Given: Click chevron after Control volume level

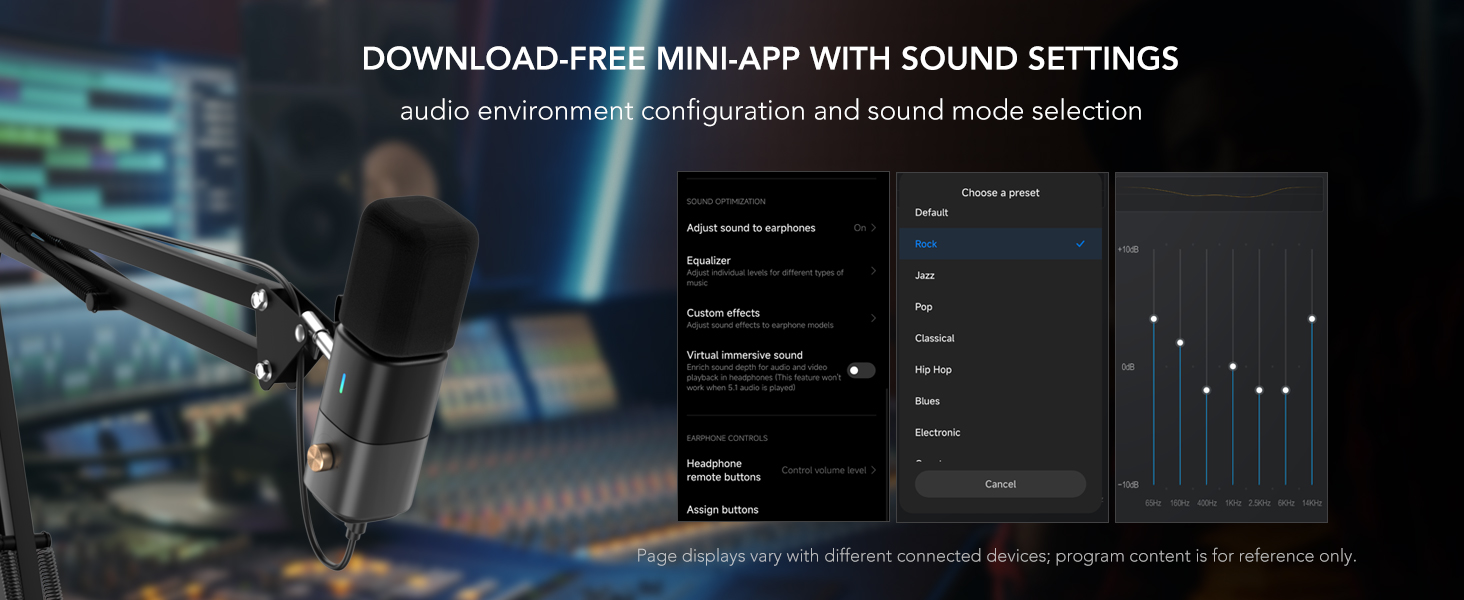Looking at the screenshot, I should coord(874,470).
